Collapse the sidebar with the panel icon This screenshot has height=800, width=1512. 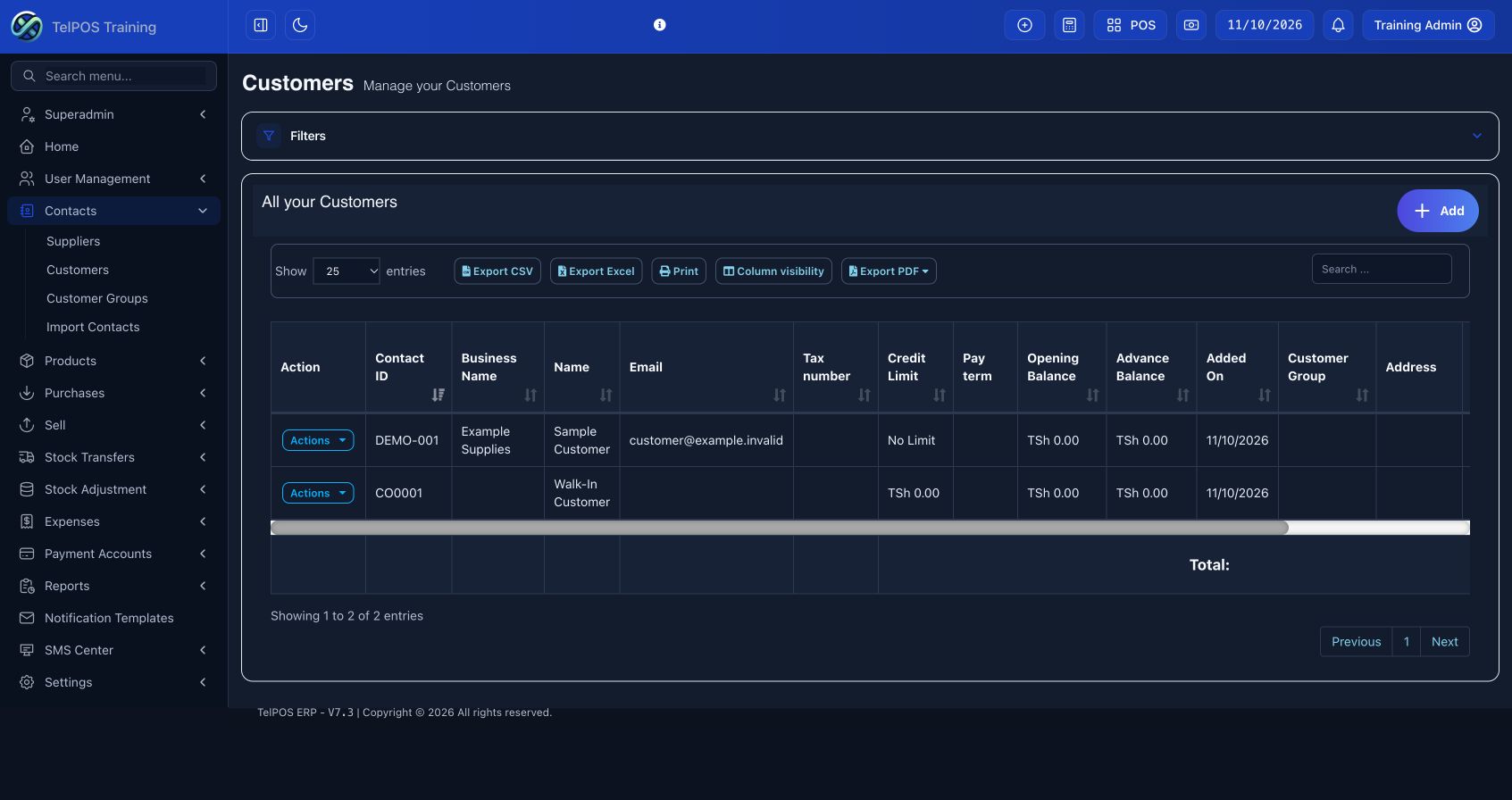tap(261, 25)
